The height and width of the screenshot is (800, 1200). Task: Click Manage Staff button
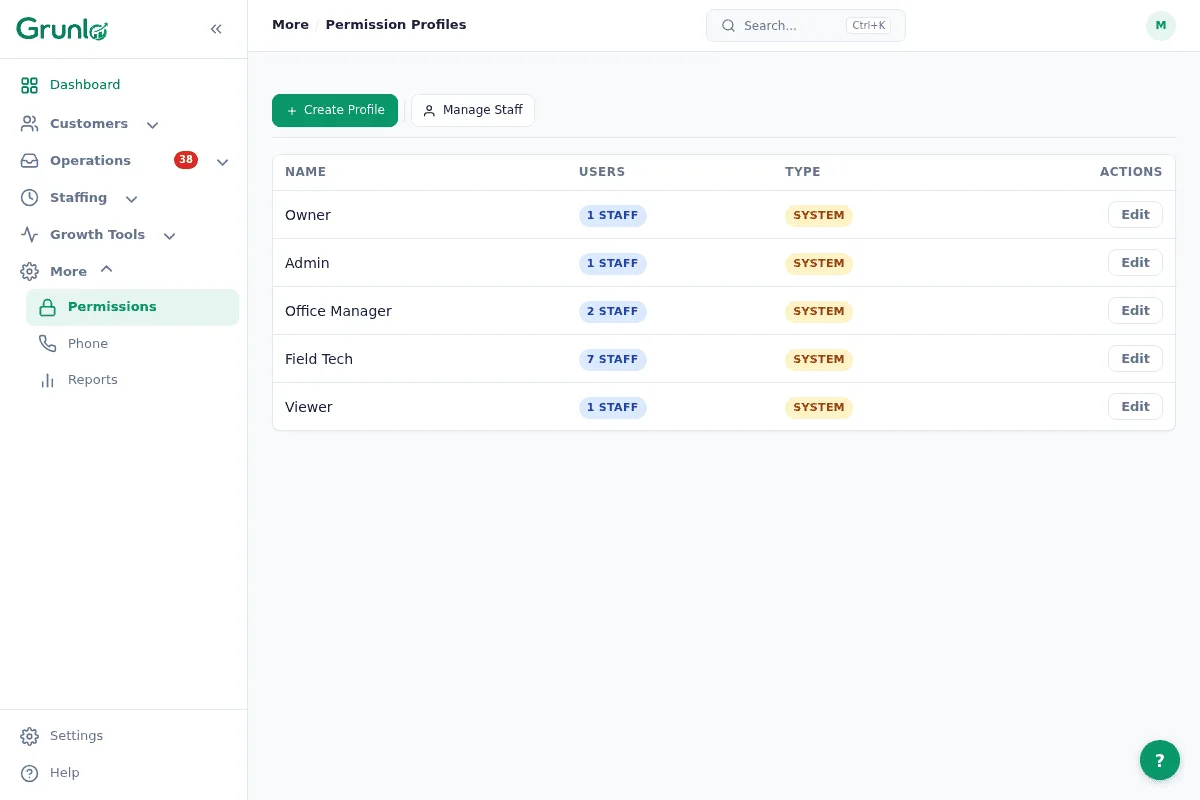pos(473,110)
